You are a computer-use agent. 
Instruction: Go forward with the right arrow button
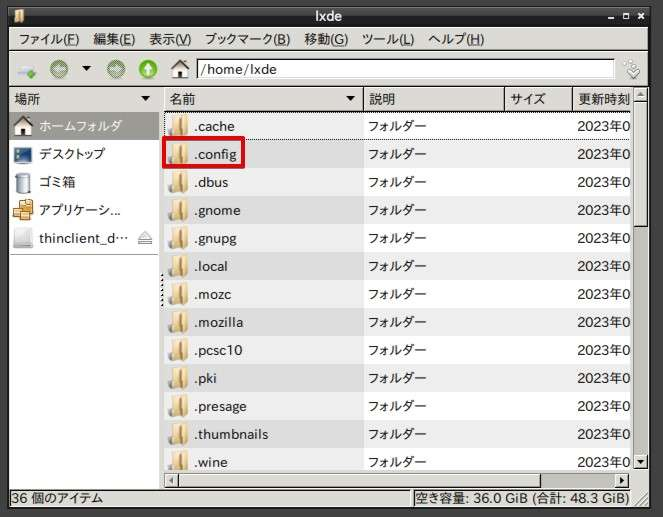click(x=116, y=69)
